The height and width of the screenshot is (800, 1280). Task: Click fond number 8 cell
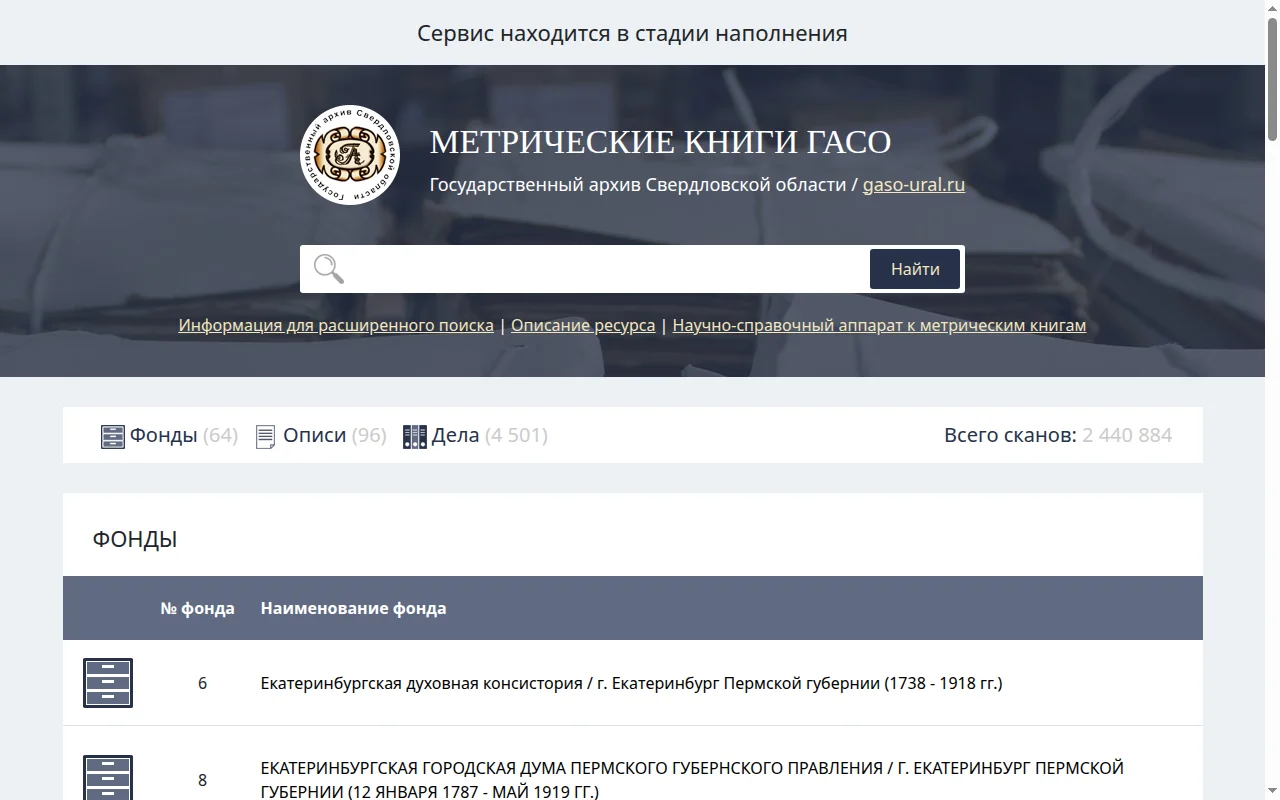tap(202, 780)
